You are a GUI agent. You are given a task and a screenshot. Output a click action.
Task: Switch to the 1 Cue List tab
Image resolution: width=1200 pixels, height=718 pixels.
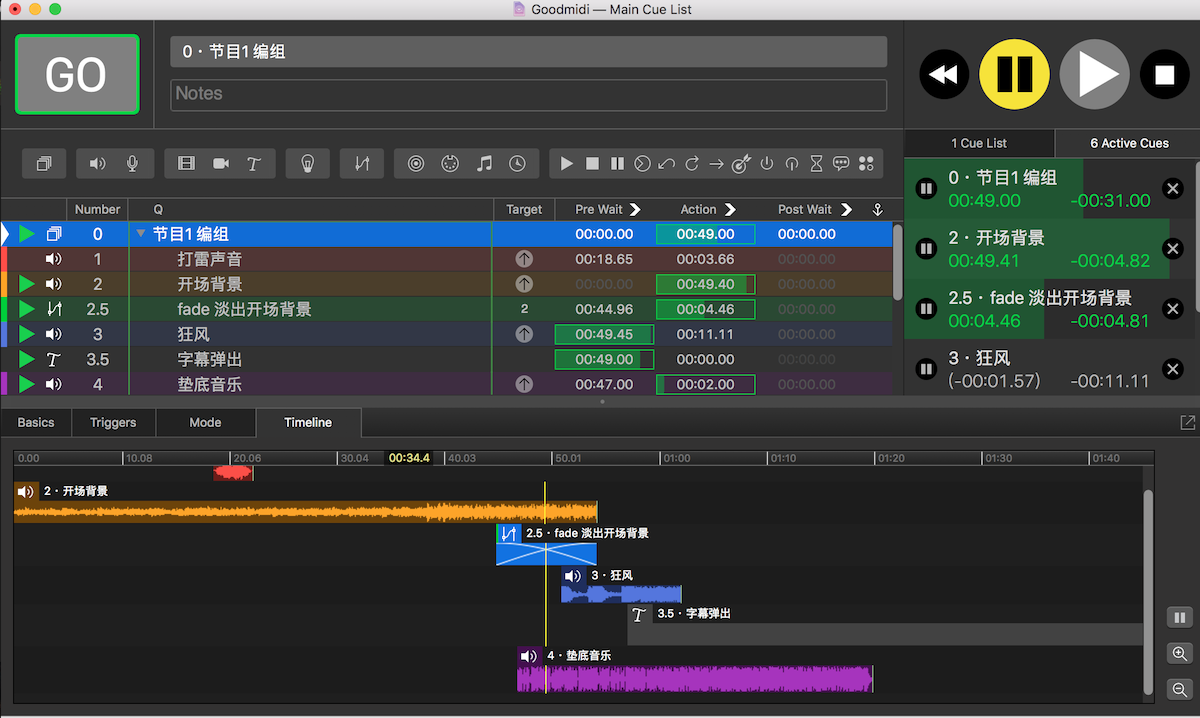(x=979, y=143)
